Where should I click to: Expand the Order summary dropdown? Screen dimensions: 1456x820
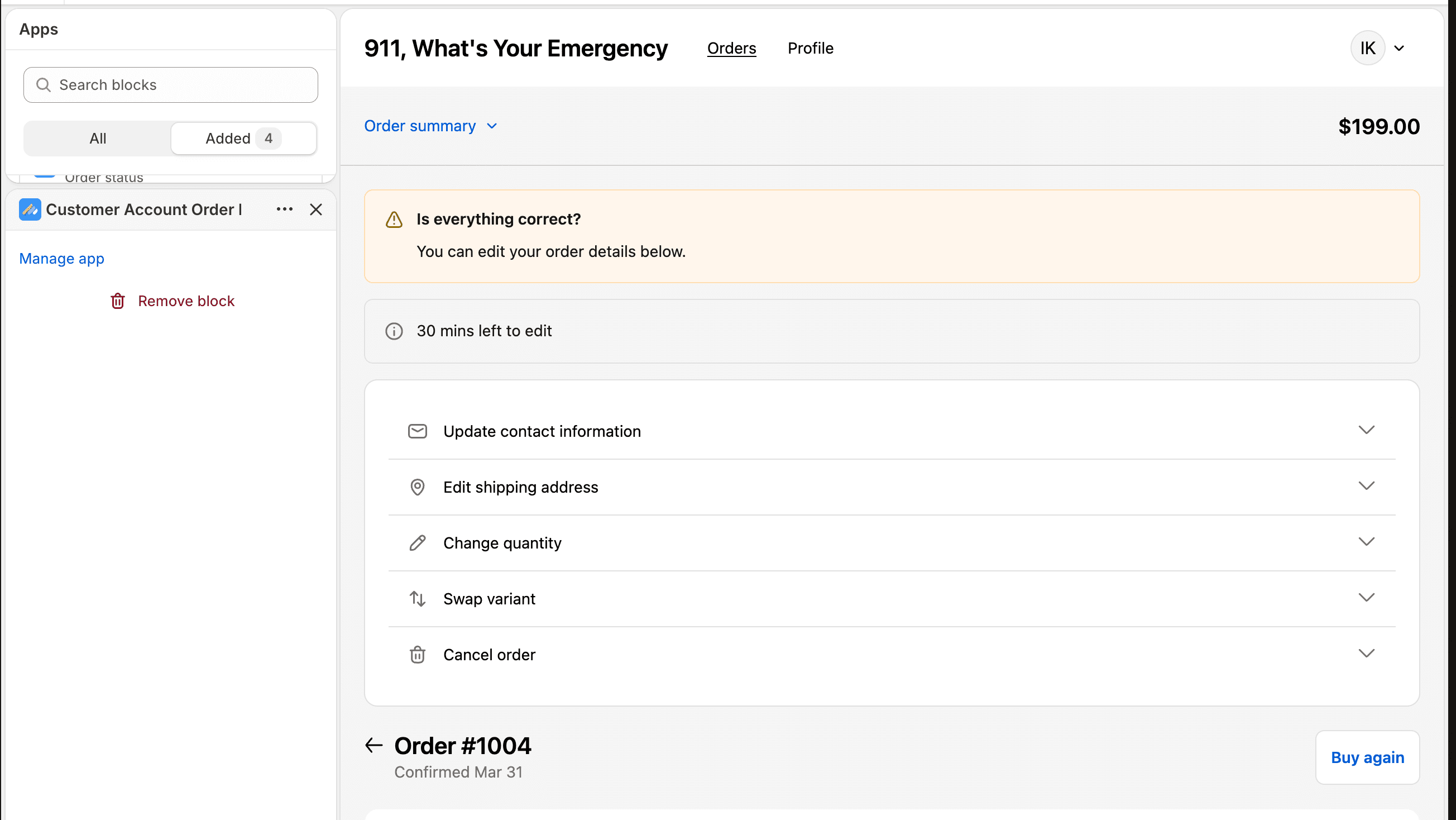coord(430,126)
